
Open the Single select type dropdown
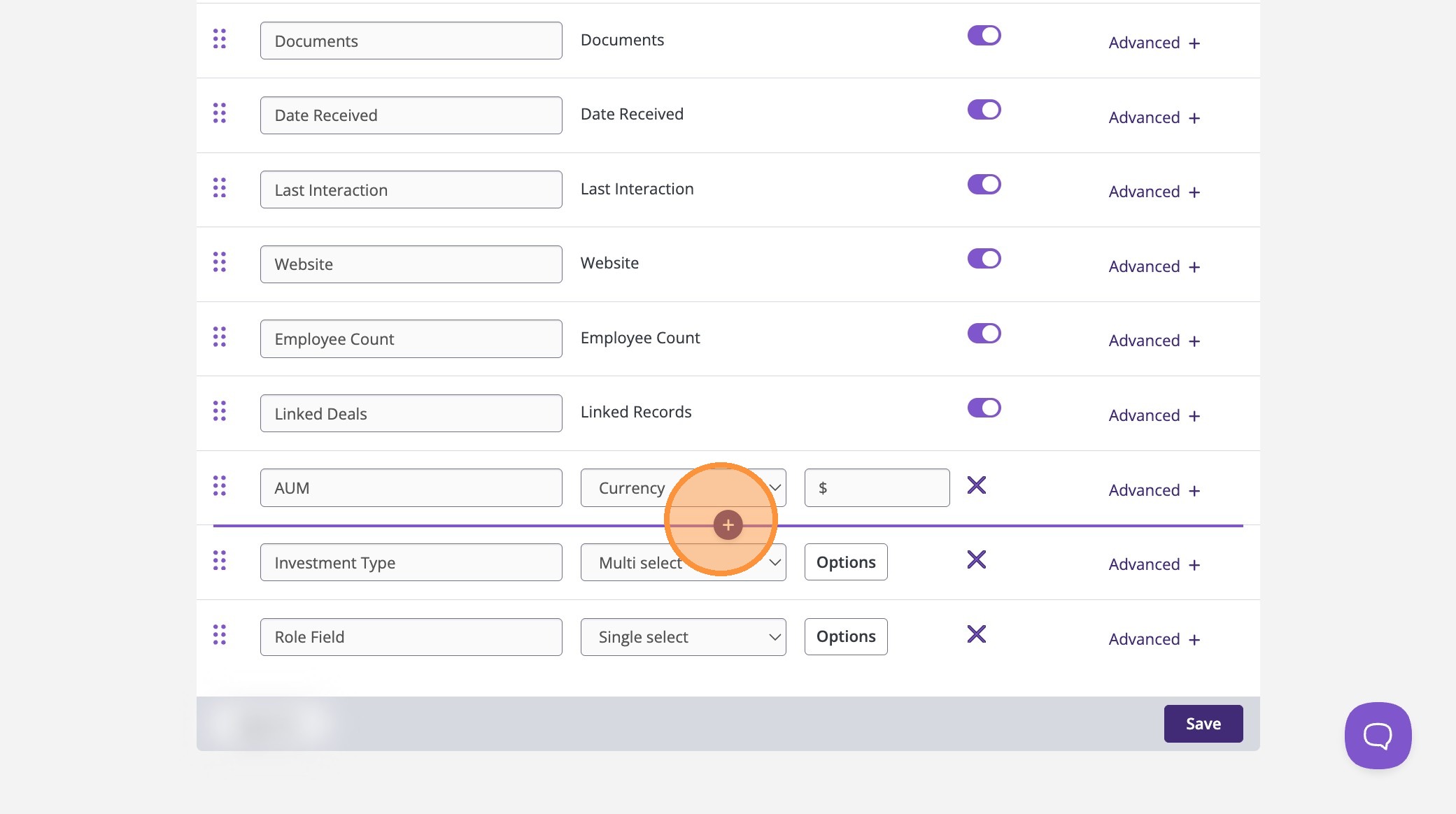pyautogui.click(x=683, y=637)
